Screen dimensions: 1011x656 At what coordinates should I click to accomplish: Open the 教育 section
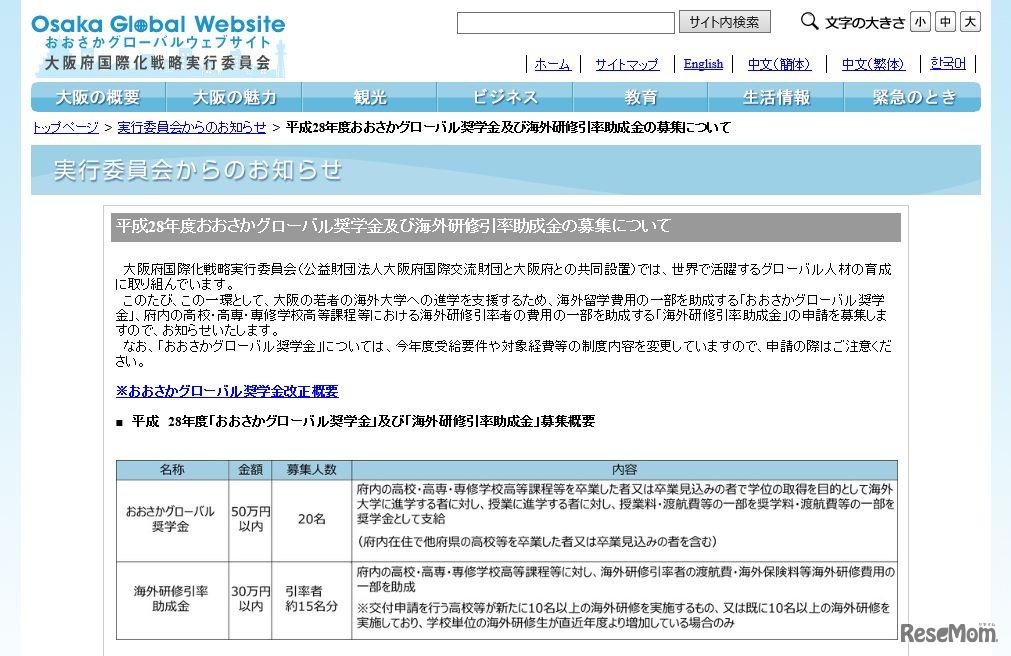pyautogui.click(x=640, y=97)
